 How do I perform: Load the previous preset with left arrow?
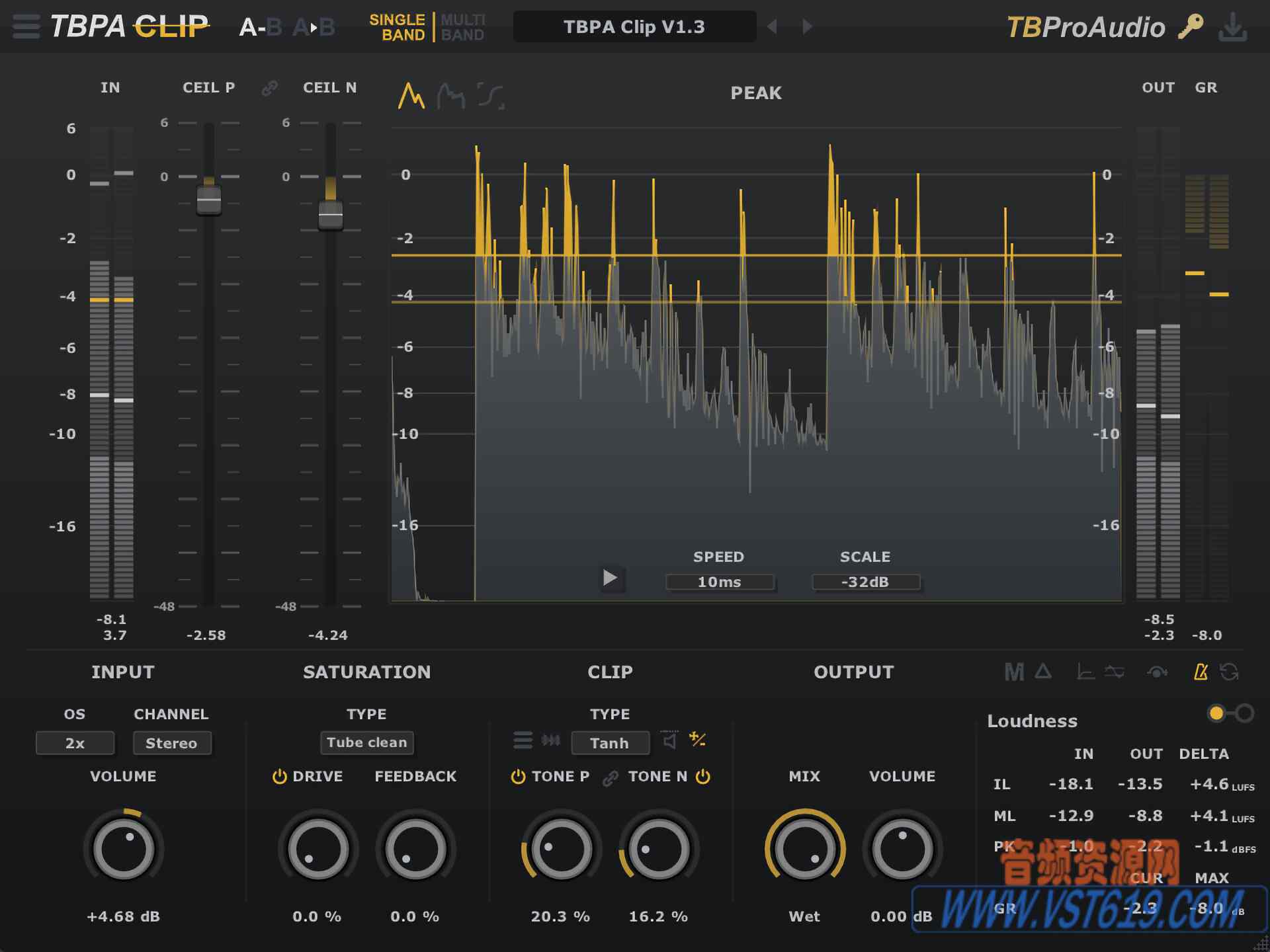click(772, 26)
